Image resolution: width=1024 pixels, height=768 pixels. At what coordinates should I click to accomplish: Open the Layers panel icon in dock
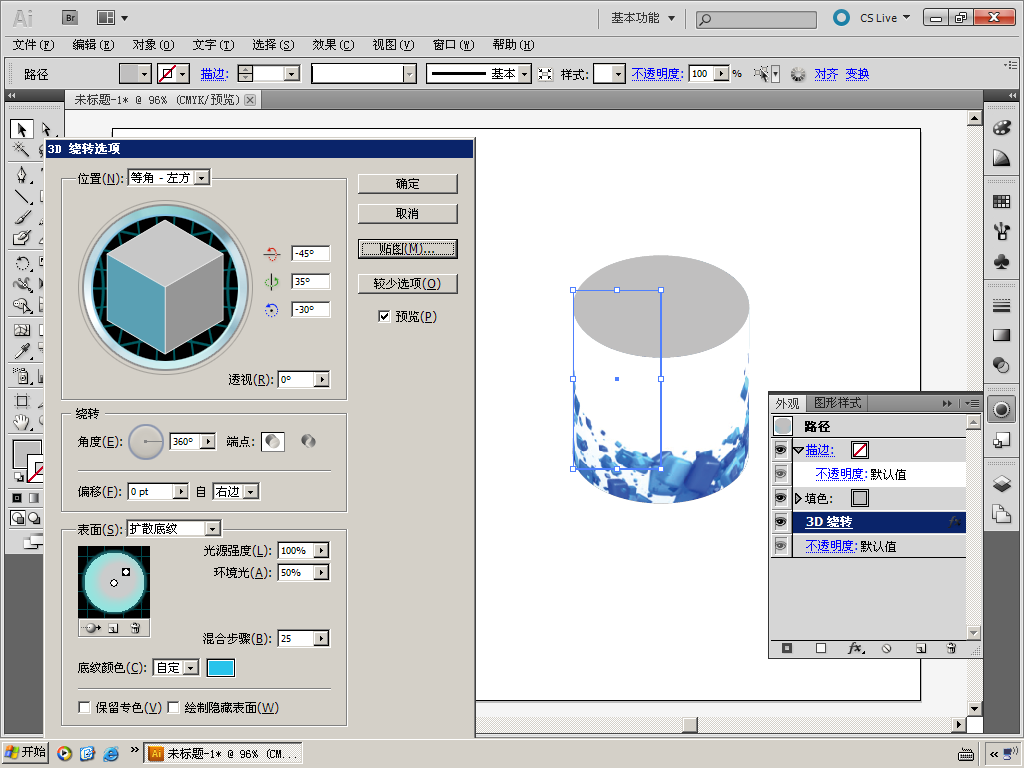(1001, 484)
